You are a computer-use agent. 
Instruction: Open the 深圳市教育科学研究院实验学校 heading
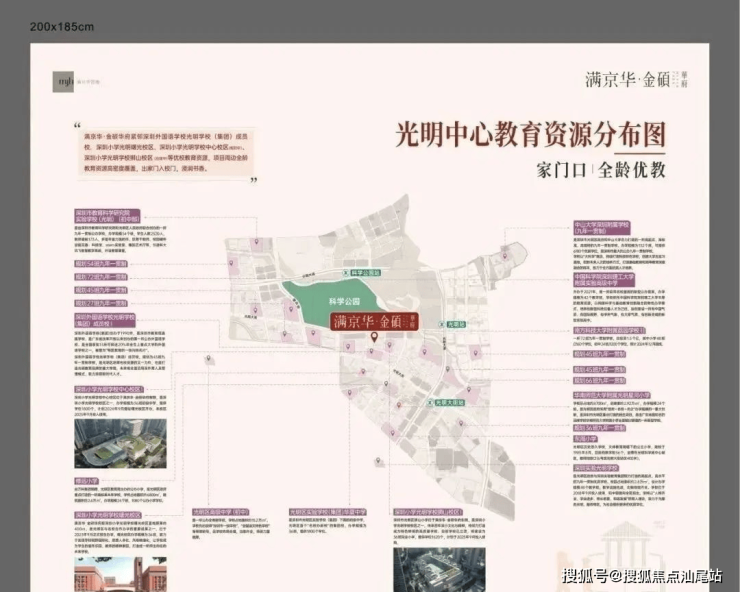pos(108,216)
